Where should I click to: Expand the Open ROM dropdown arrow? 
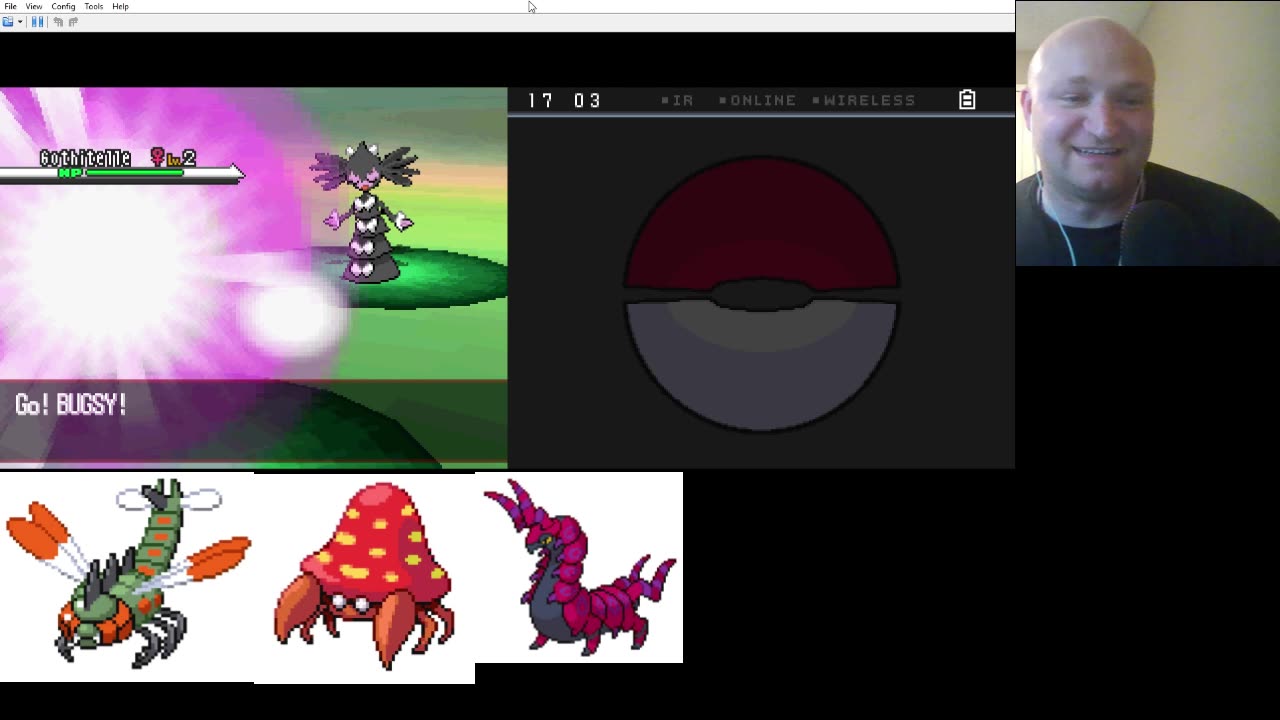pos(20,22)
